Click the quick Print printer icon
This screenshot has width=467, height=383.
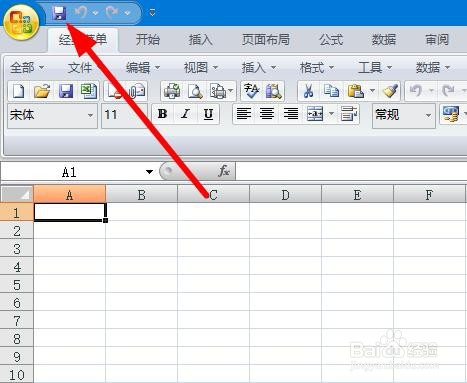172,91
